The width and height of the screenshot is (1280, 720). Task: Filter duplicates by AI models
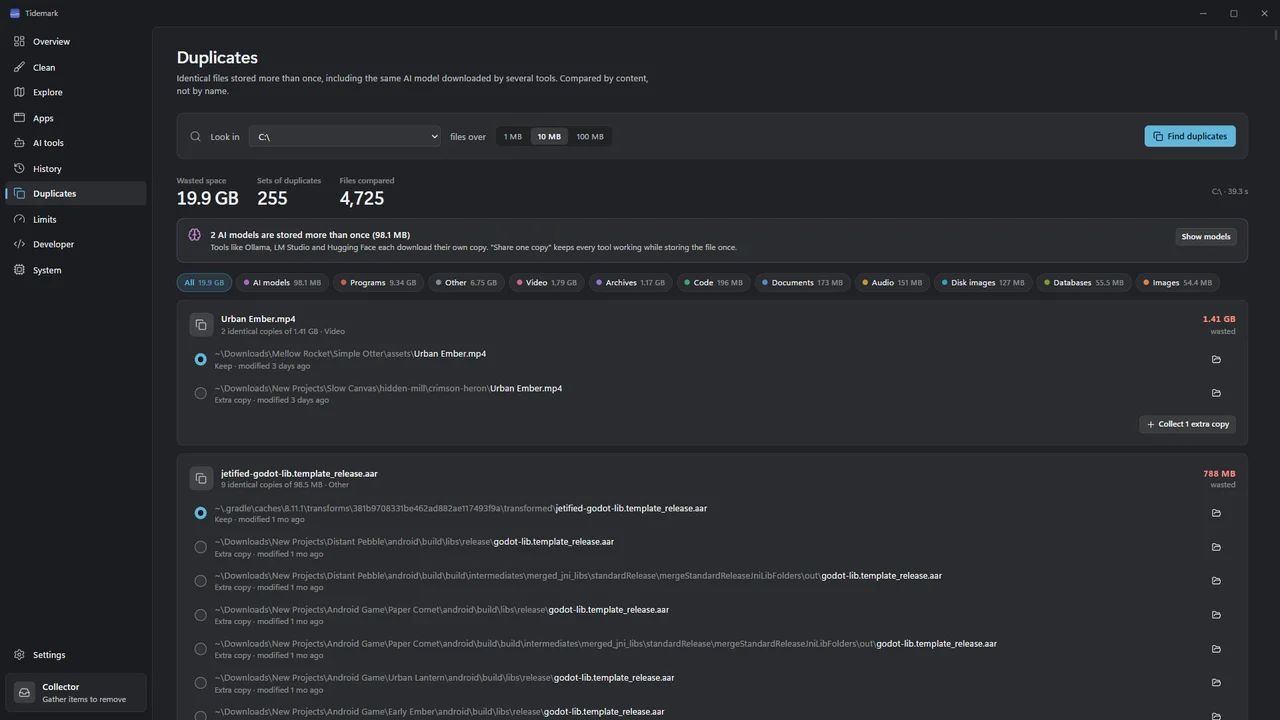pyautogui.click(x=282, y=283)
